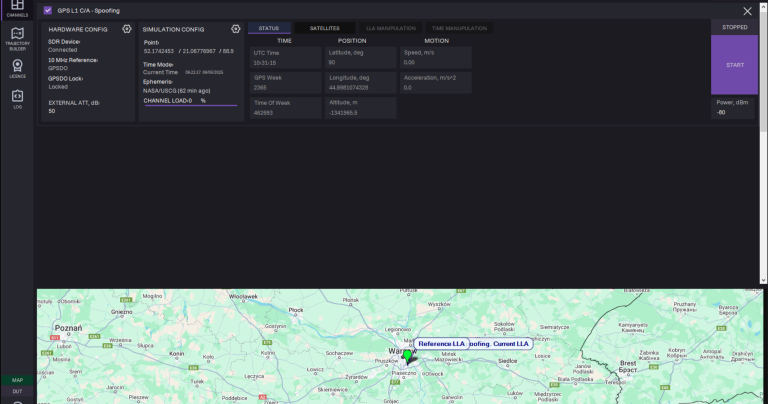Select the MAP view at sidebar bottom
Image resolution: width=768 pixels, height=404 pixels.
tap(17, 380)
